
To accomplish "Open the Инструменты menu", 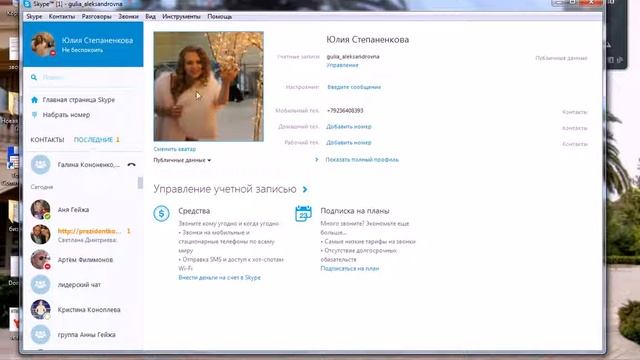I will pos(181,17).
